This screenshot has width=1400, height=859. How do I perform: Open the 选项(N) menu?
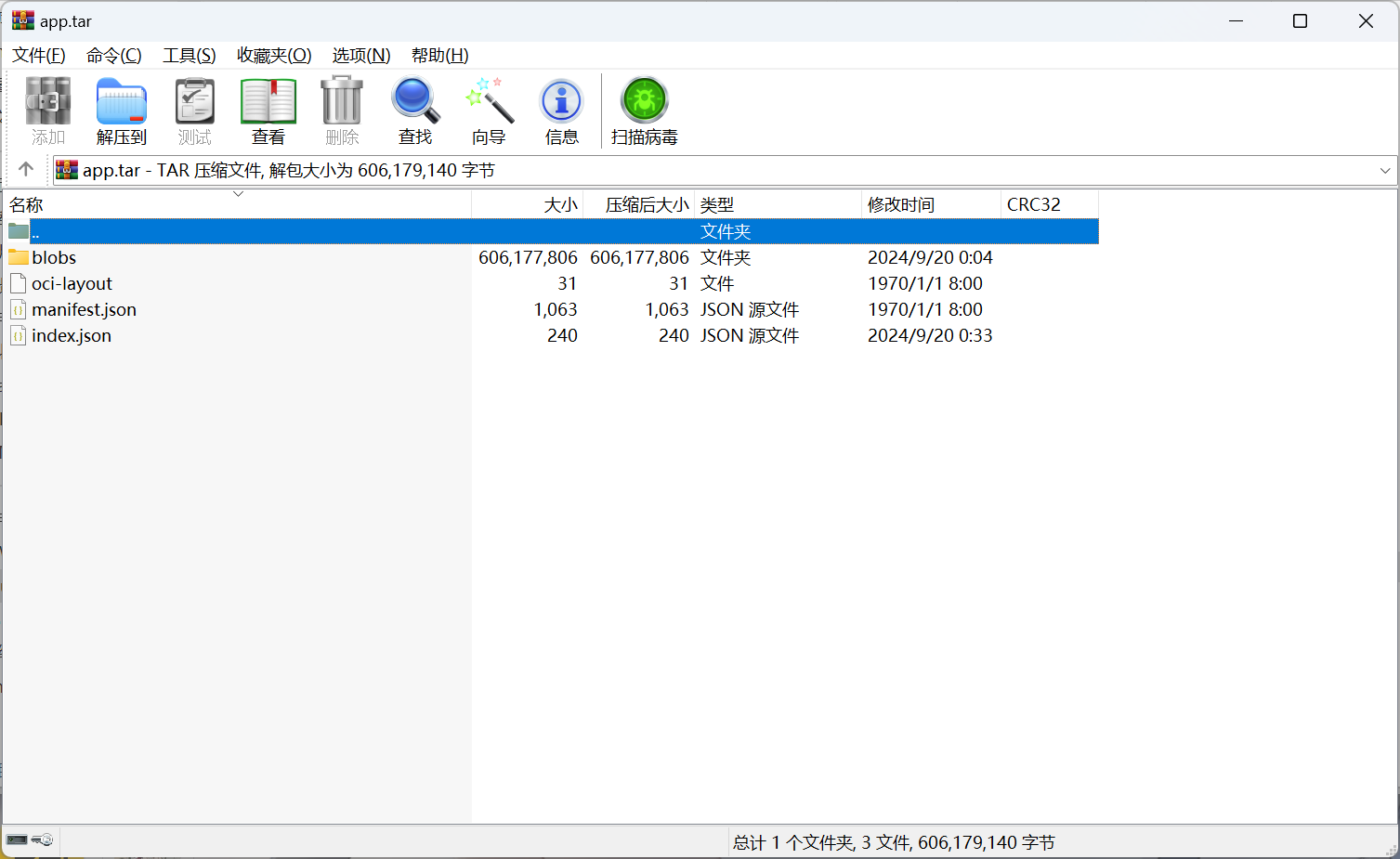click(x=361, y=56)
